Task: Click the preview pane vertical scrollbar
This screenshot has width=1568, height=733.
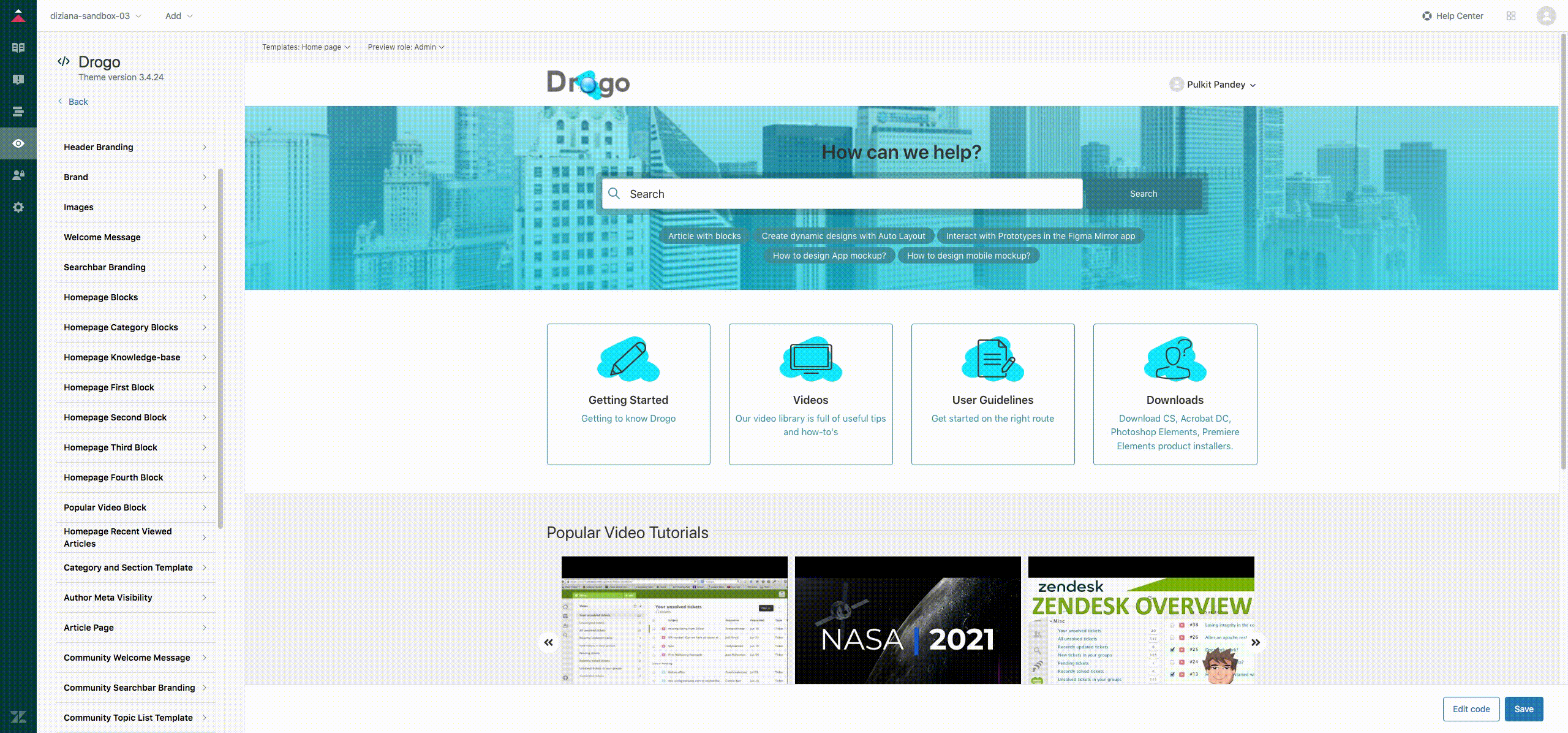Action: click(x=1563, y=251)
